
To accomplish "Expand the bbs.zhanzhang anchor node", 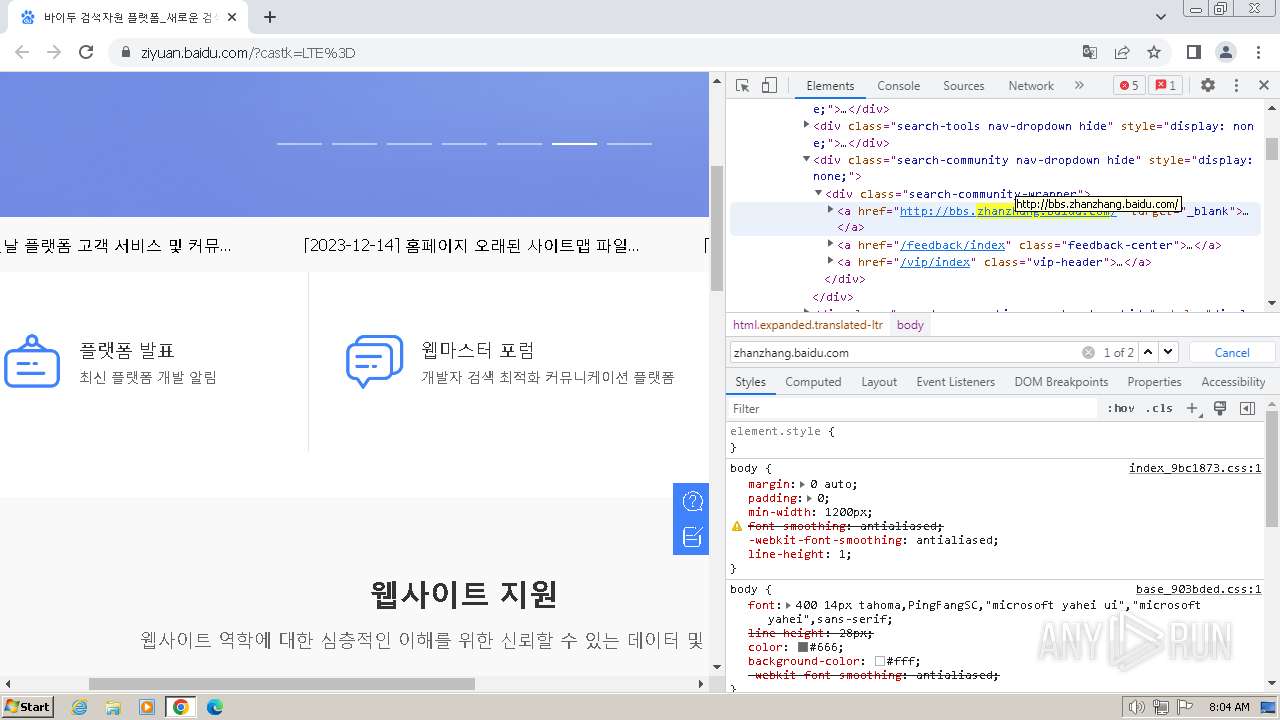I will tap(831, 210).
